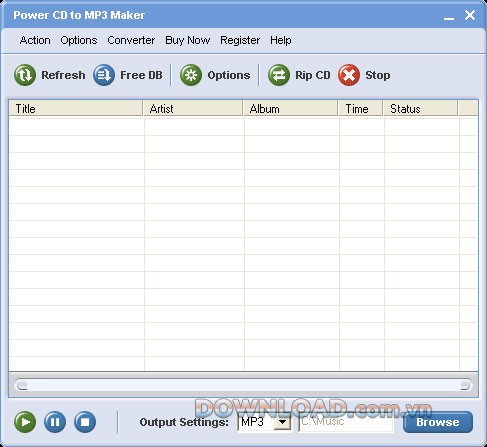Open the Register menu
This screenshot has height=447, width=487.
pos(240,40)
